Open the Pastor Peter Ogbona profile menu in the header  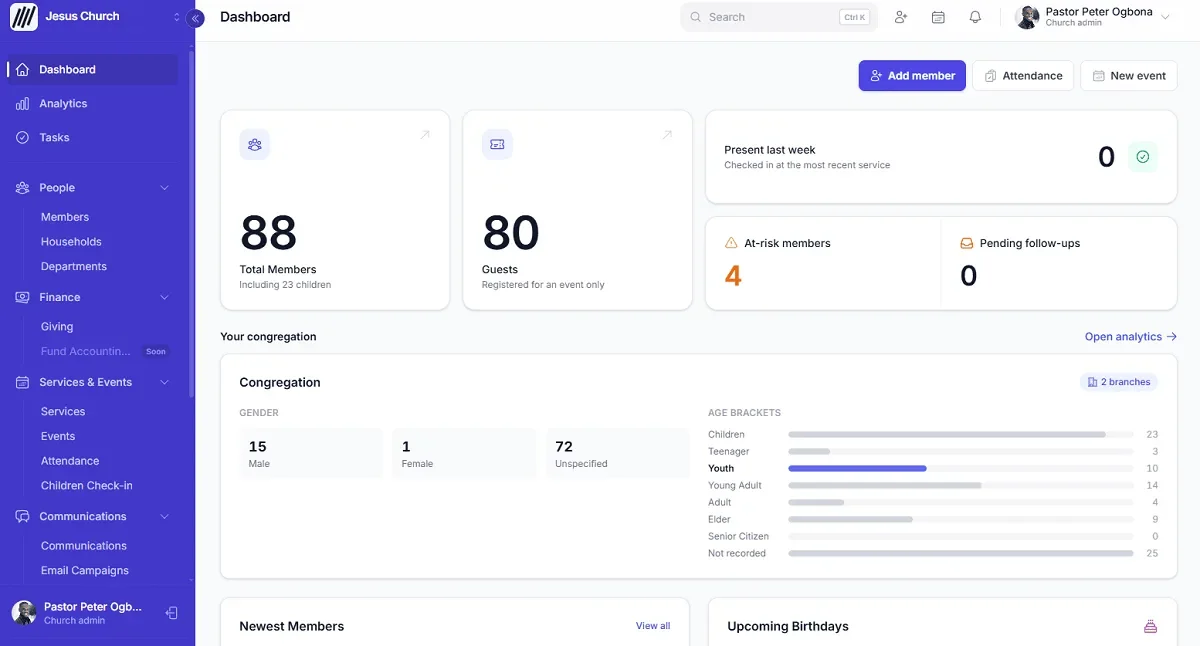coord(1095,17)
